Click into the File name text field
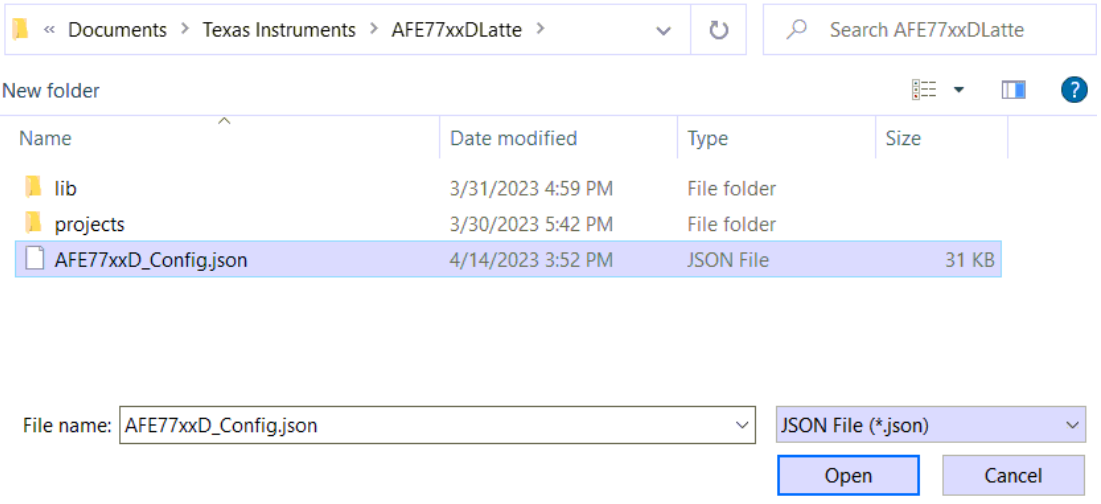 tap(420, 425)
